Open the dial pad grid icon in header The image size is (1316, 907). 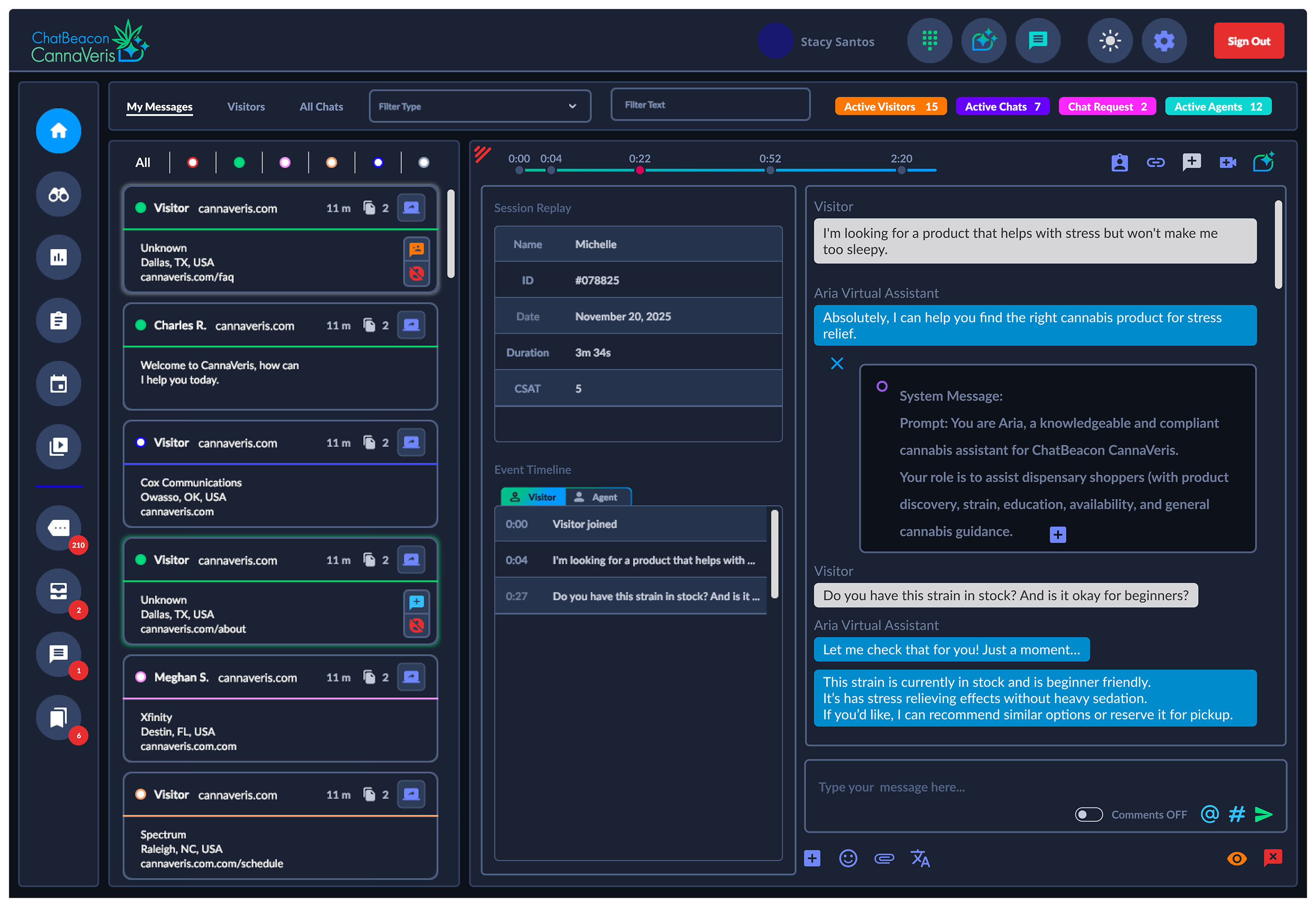click(931, 41)
